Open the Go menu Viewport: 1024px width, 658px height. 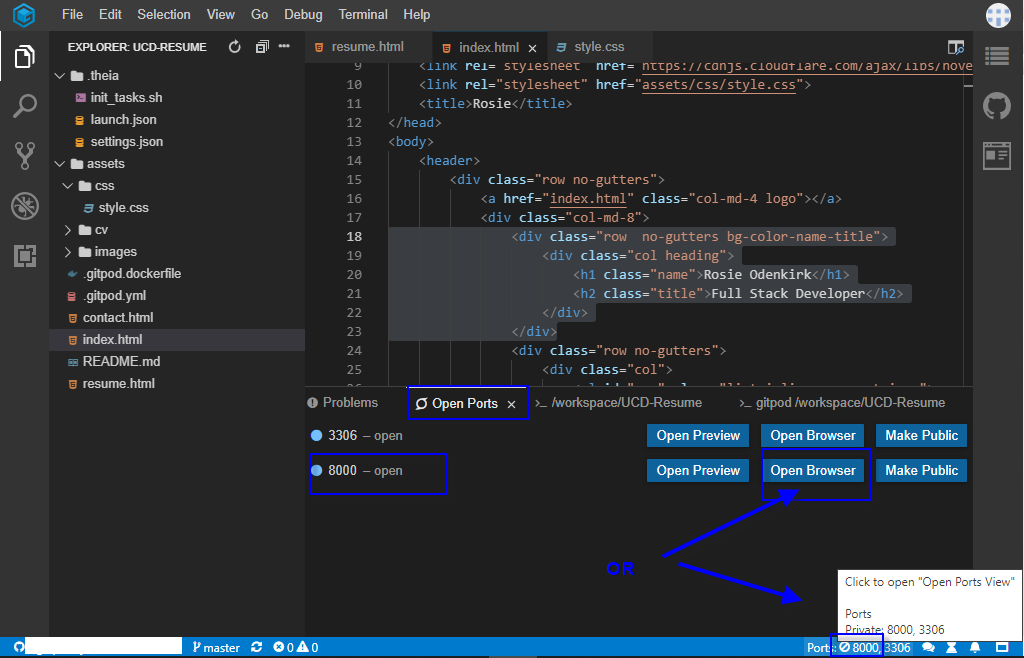point(259,14)
